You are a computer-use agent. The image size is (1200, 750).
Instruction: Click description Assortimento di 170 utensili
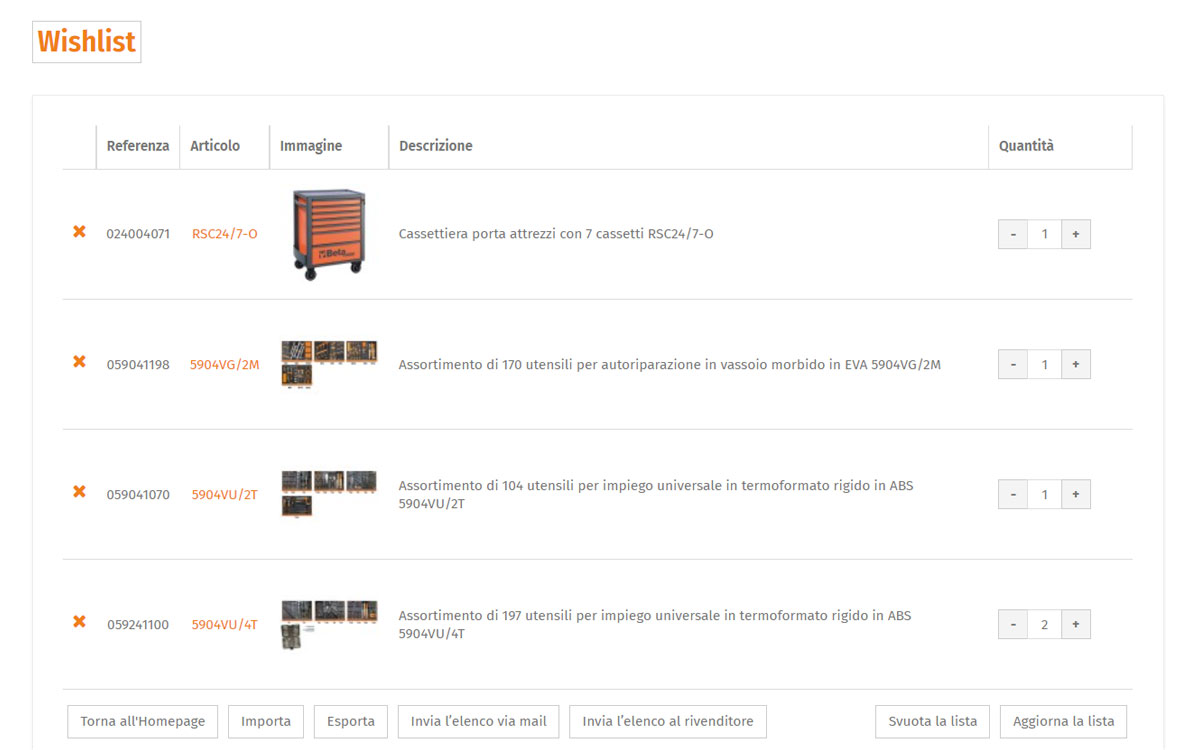coord(670,365)
